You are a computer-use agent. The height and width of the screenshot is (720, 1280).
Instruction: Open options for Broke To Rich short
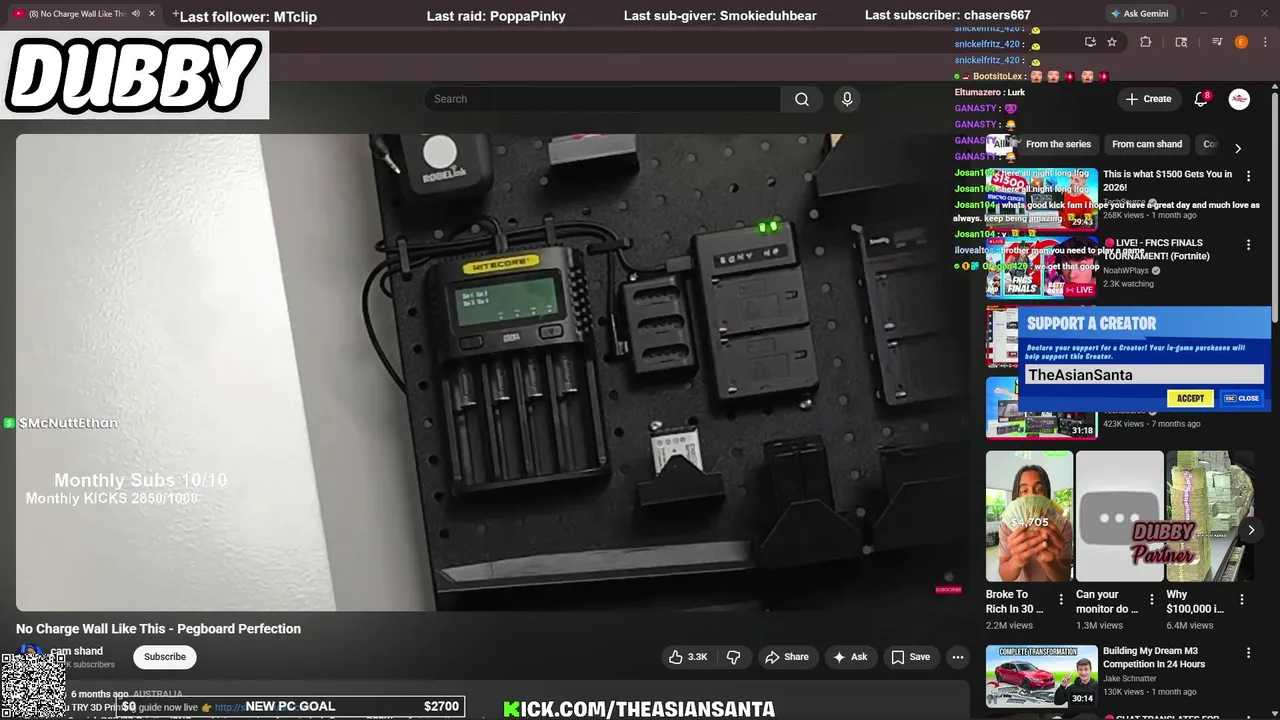[x=1061, y=600]
